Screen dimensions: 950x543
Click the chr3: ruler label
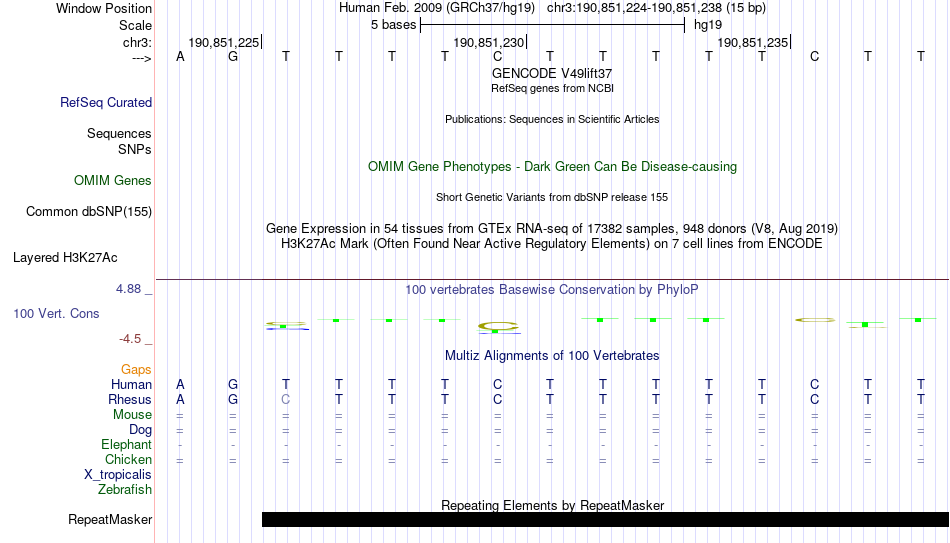137,42
